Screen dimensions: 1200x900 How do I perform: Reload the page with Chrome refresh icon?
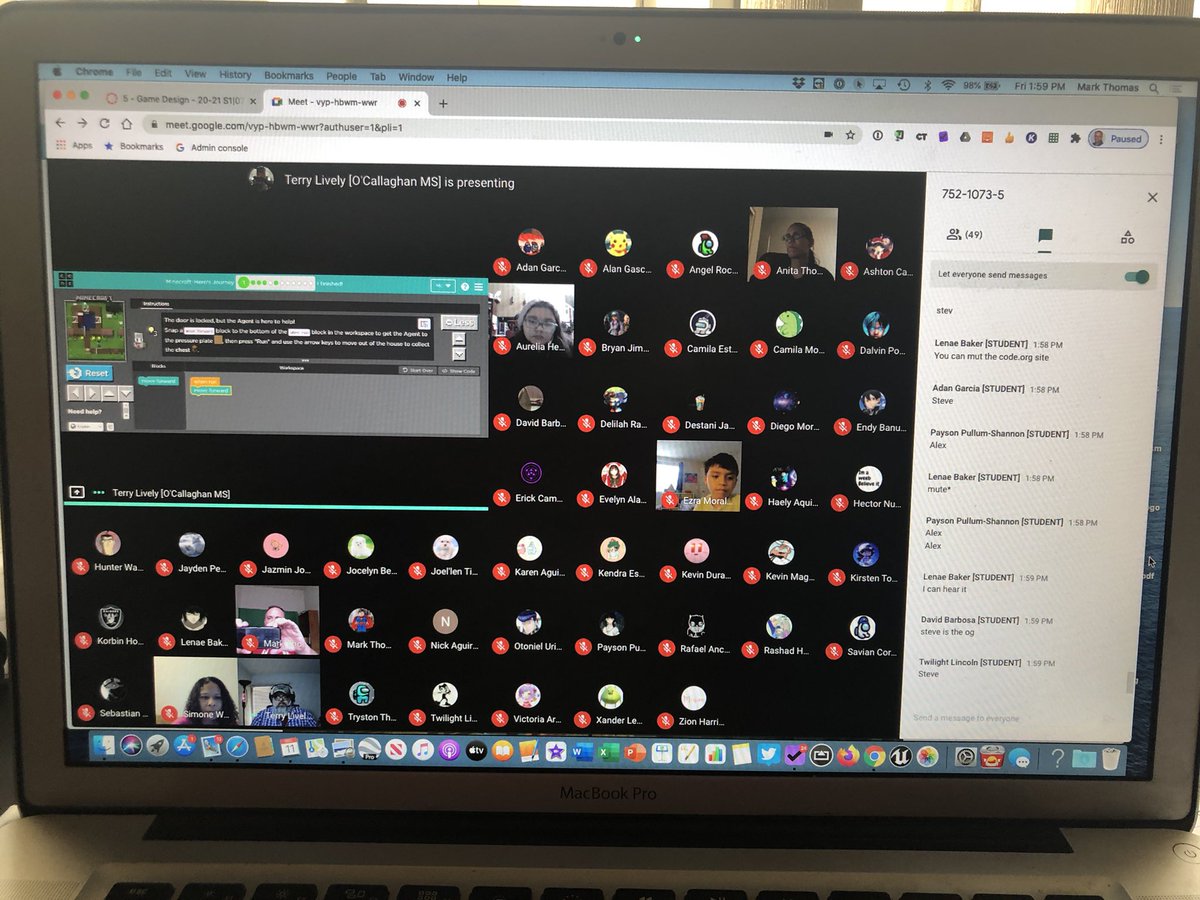[x=105, y=124]
